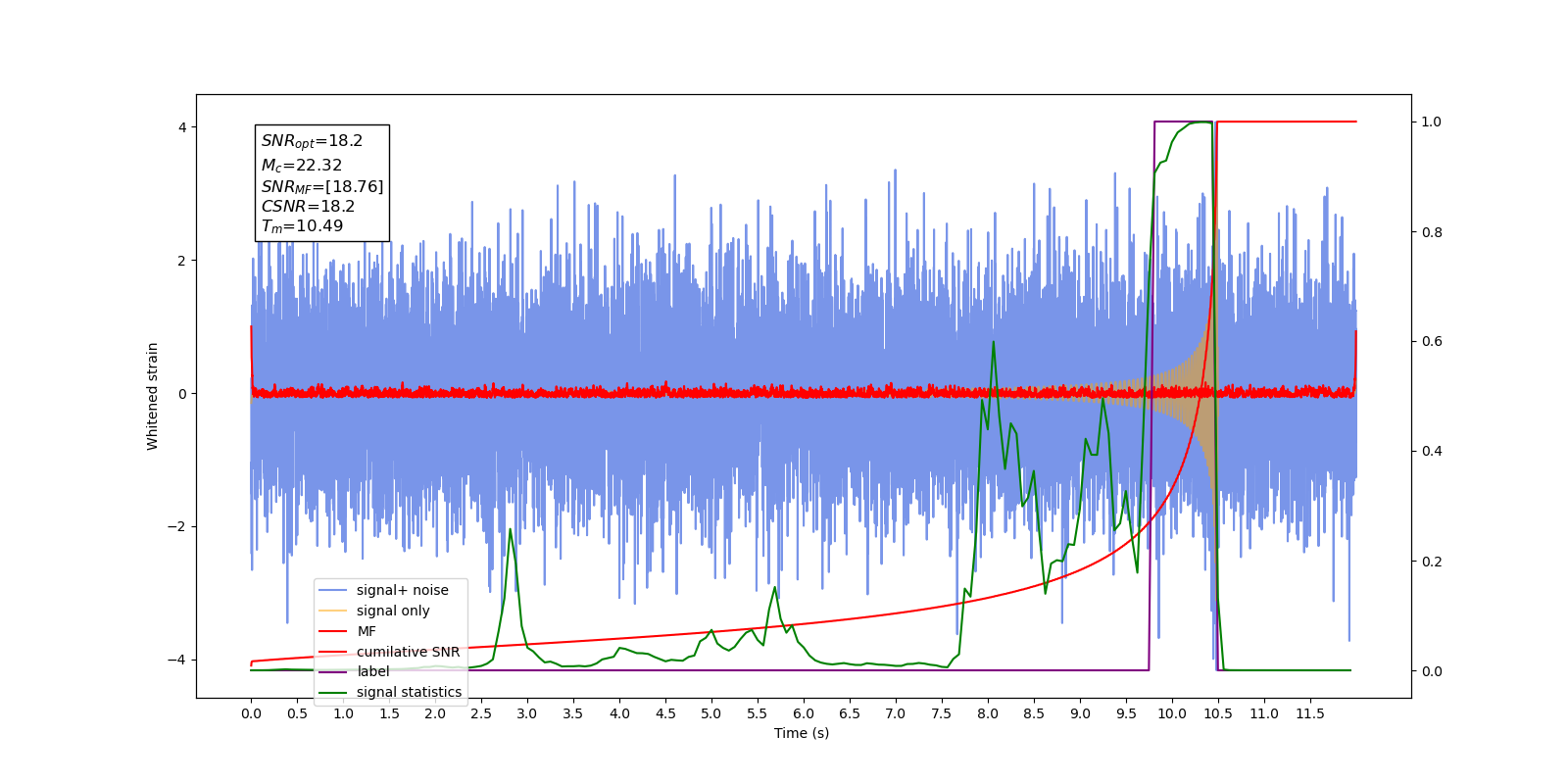Click the 0.4 tick on right axis

pos(1433,452)
